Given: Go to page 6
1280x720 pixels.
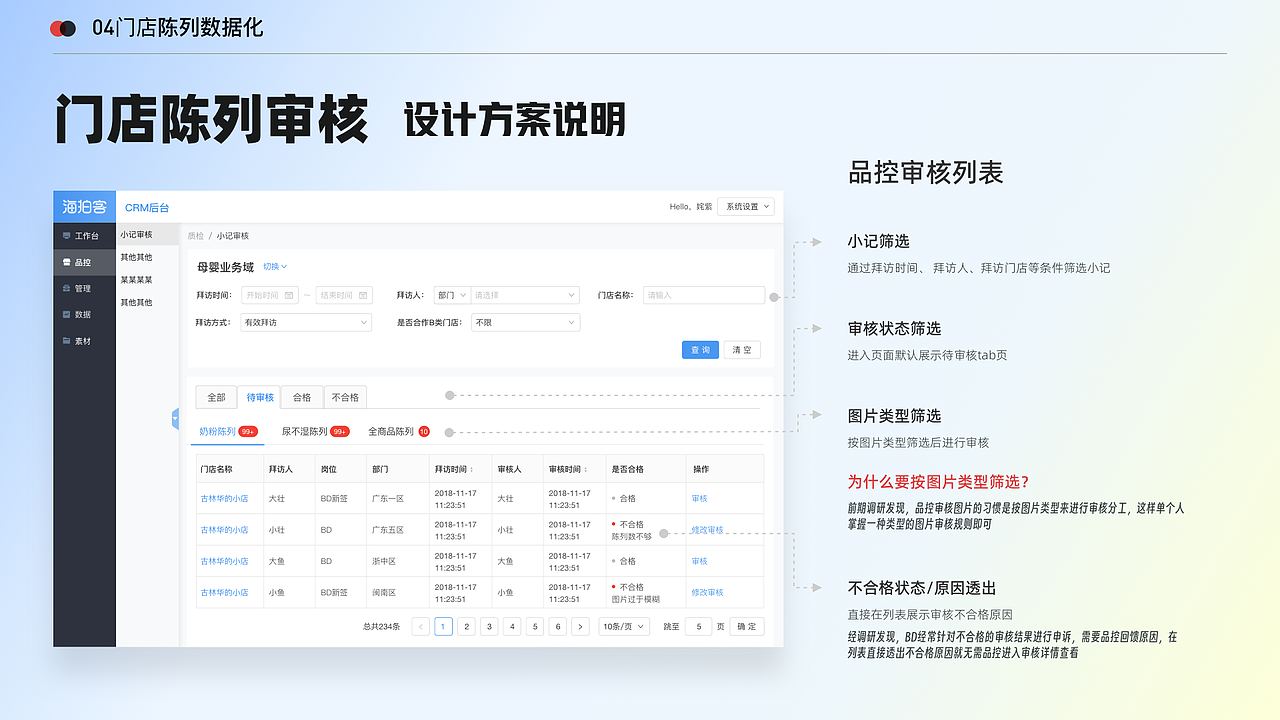Looking at the screenshot, I should click(558, 627).
